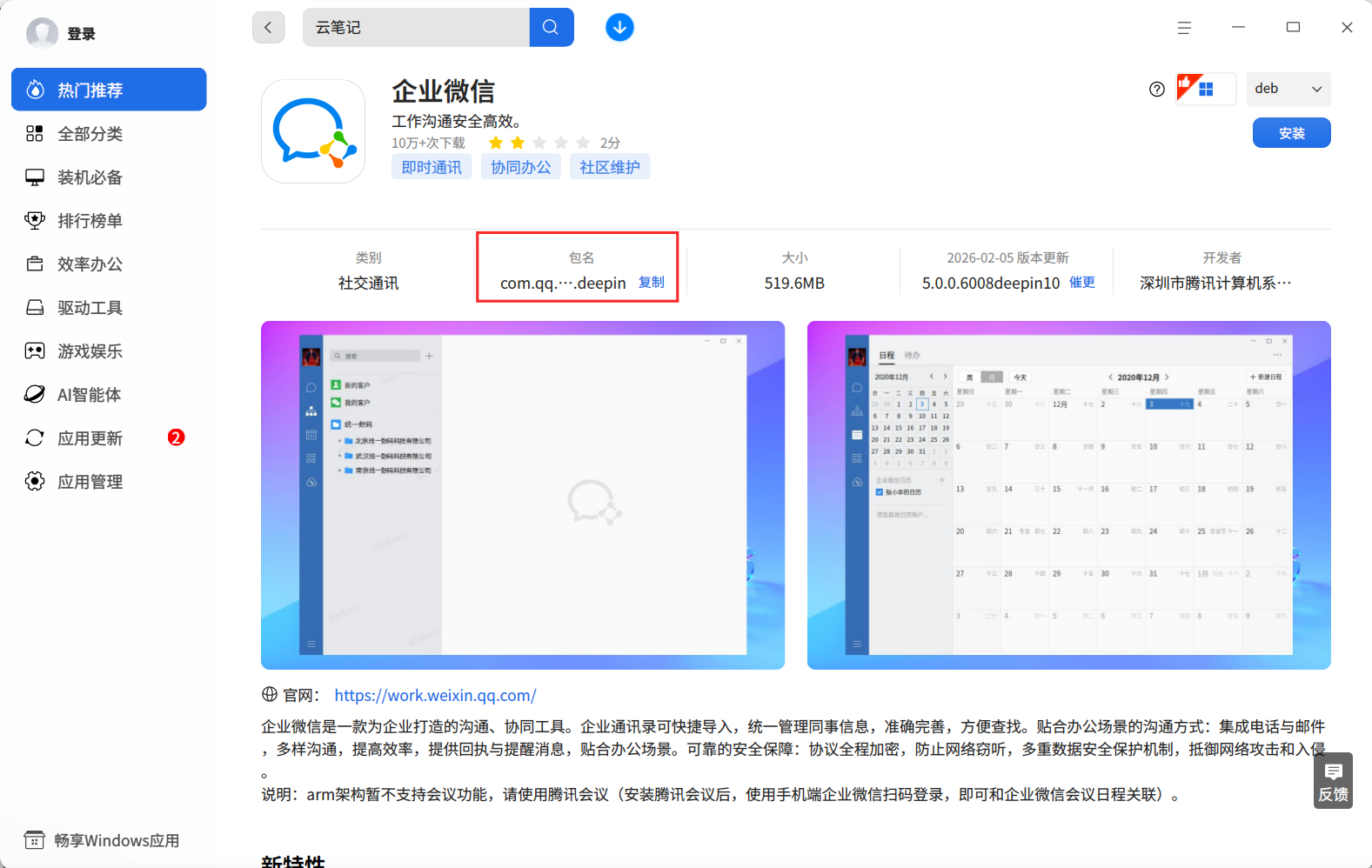Click the 企业微信 app icon

tap(313, 131)
